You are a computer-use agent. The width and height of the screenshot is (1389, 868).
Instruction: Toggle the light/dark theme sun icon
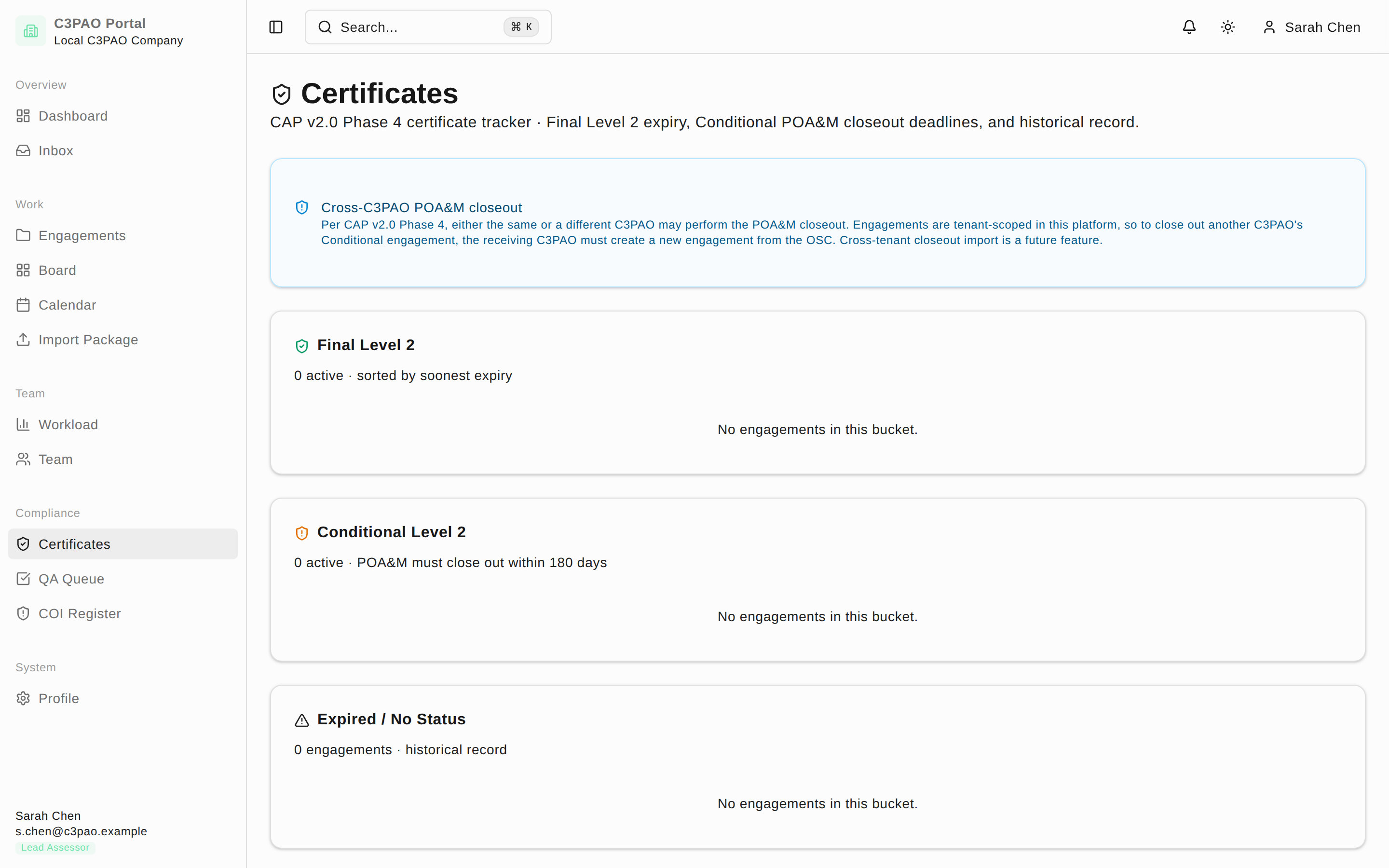[x=1228, y=27]
